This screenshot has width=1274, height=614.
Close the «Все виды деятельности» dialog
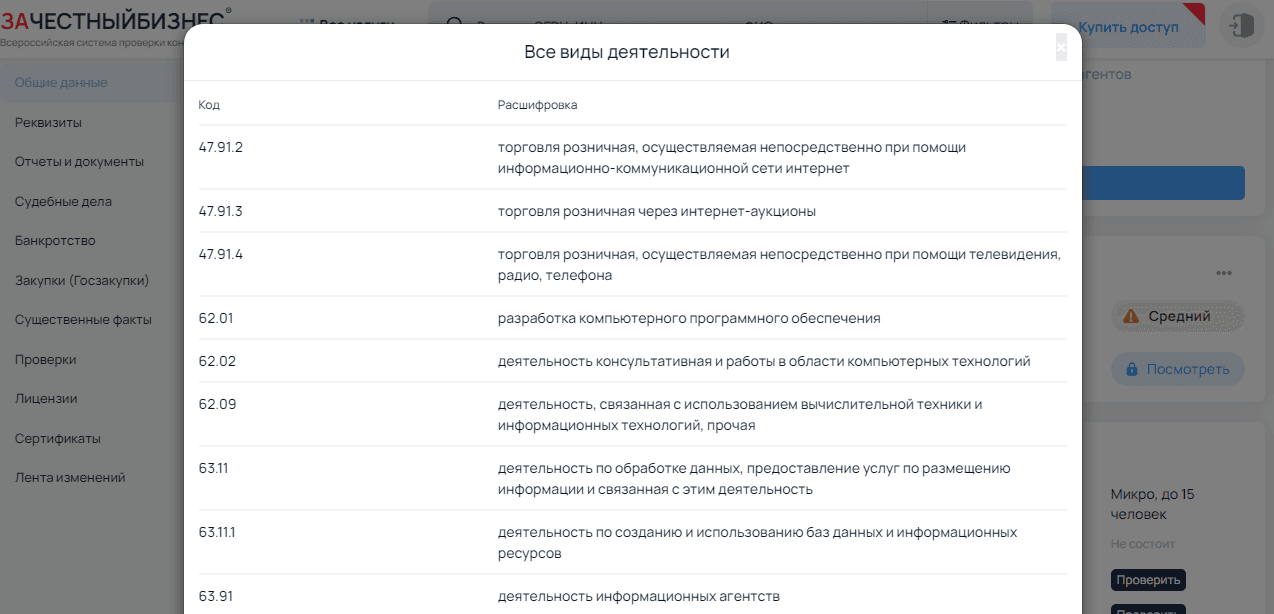coord(1061,47)
